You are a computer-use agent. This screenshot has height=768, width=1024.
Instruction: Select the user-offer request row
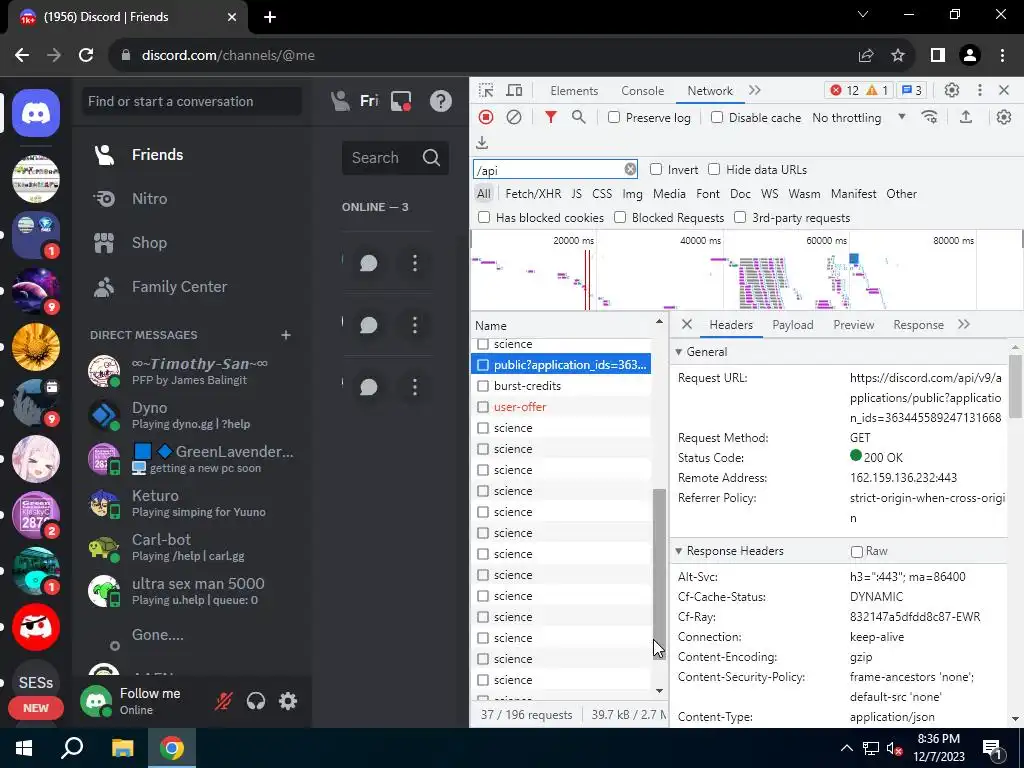(561, 407)
